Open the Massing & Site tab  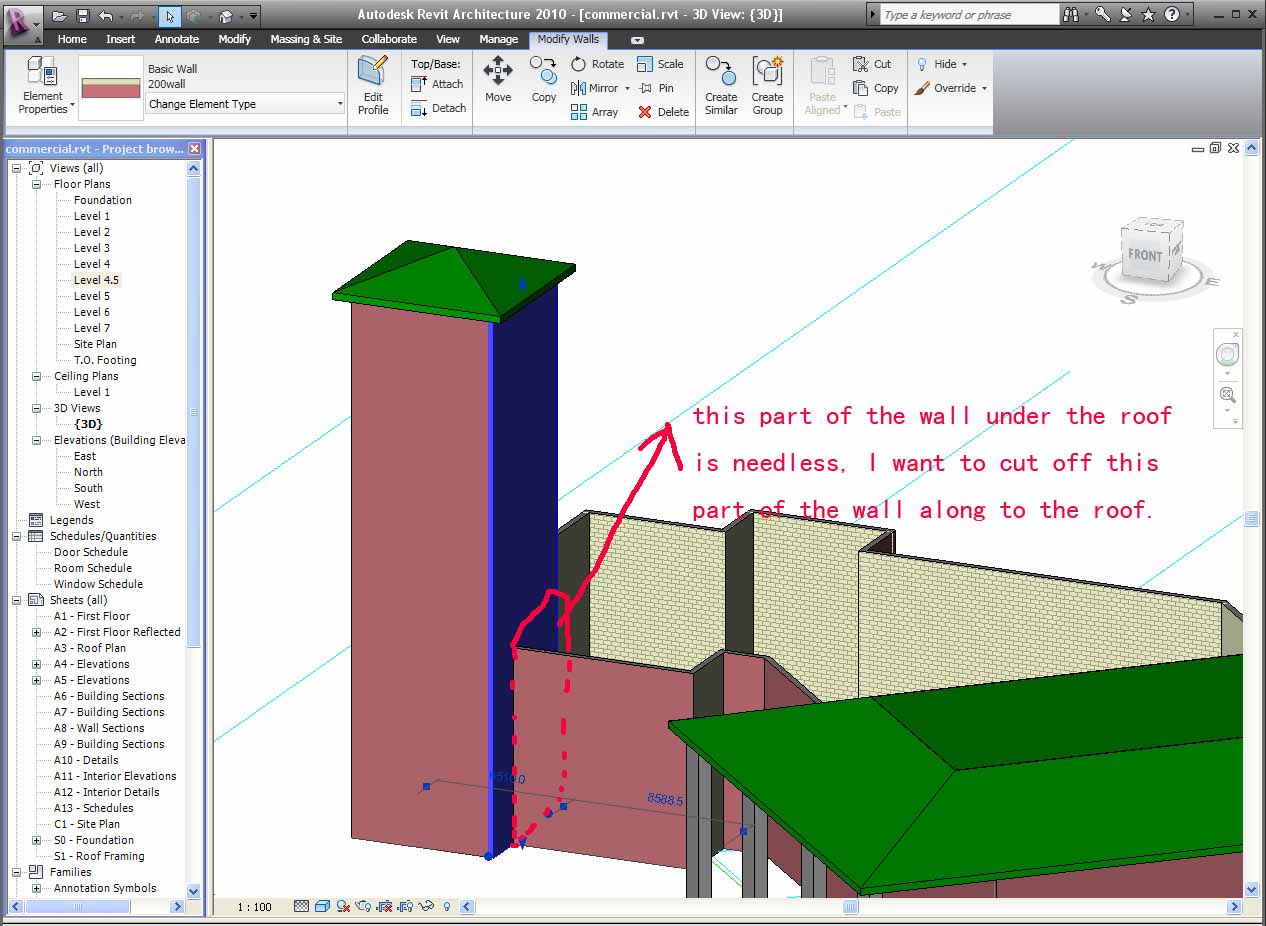pos(306,39)
